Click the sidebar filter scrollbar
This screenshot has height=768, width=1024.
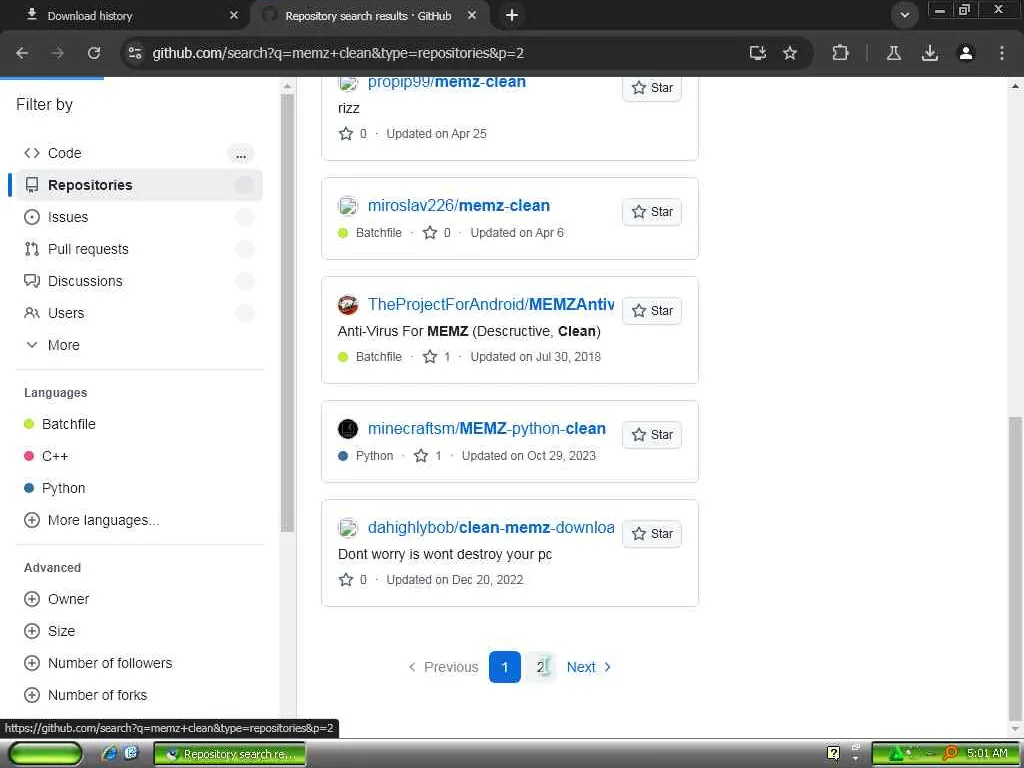287,313
